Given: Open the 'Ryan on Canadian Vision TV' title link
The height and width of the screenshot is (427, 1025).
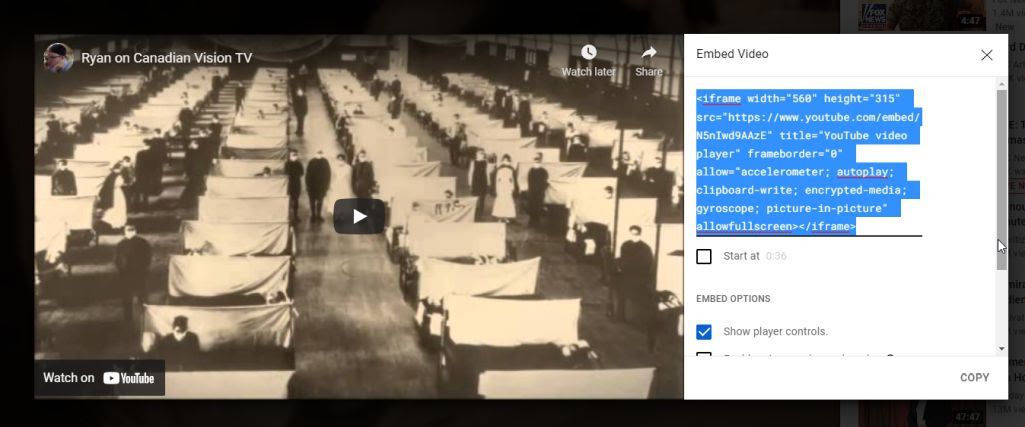Looking at the screenshot, I should coord(167,58).
